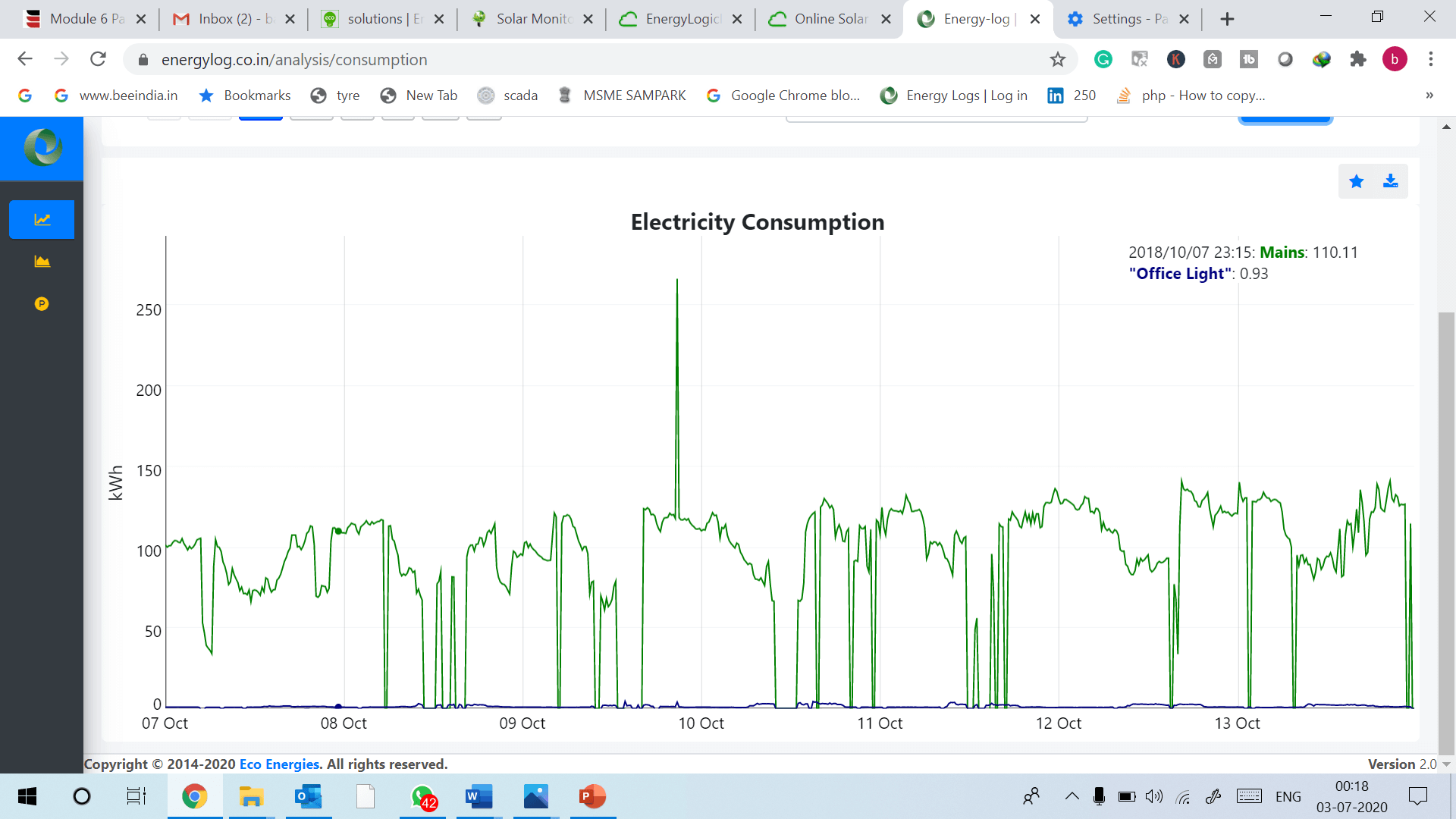Bookmark this page with star icon
This screenshot has width=1456, height=819.
click(1057, 59)
